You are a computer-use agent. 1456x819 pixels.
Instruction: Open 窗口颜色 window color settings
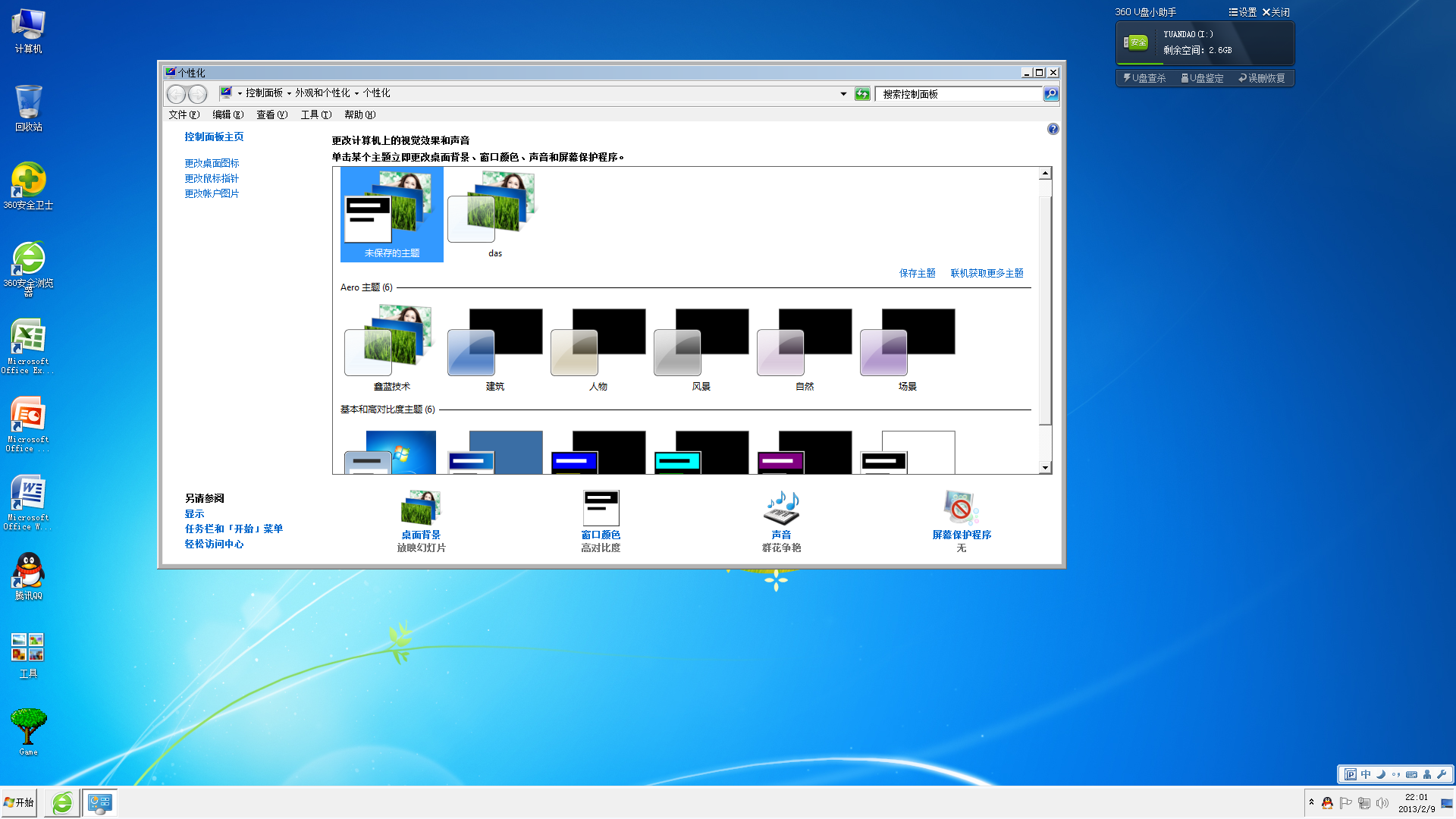601,520
